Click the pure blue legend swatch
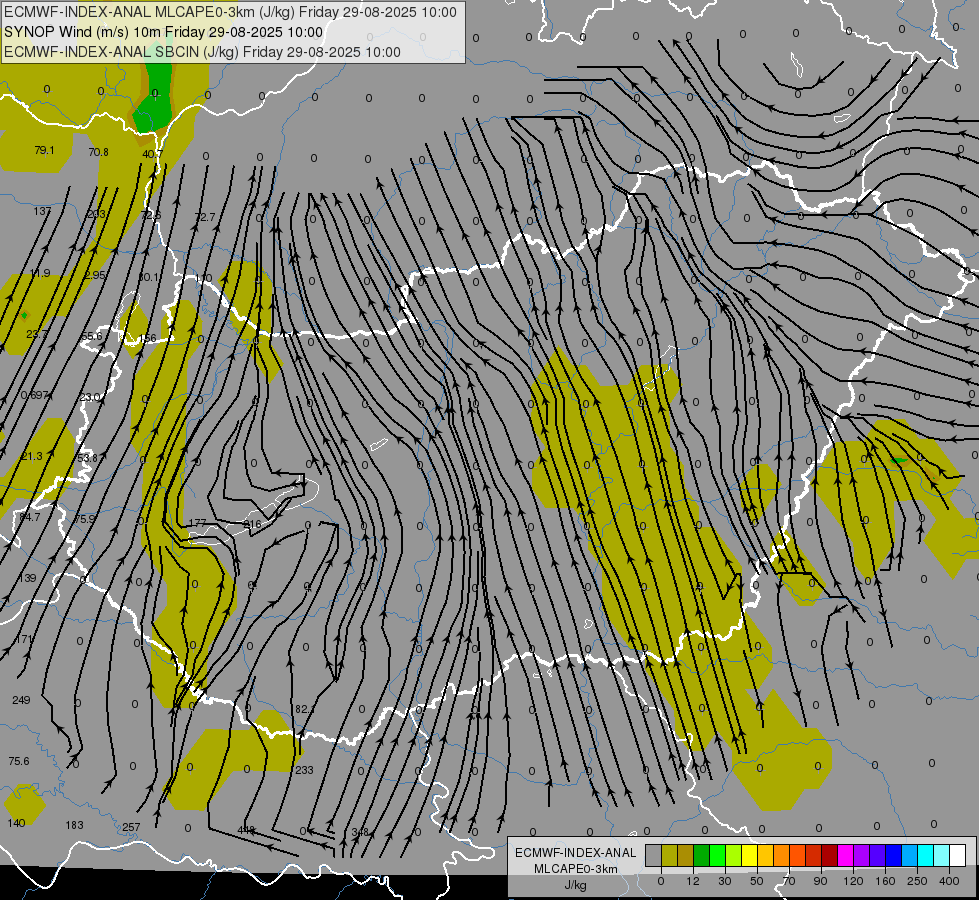This screenshot has width=979, height=900. click(x=894, y=855)
